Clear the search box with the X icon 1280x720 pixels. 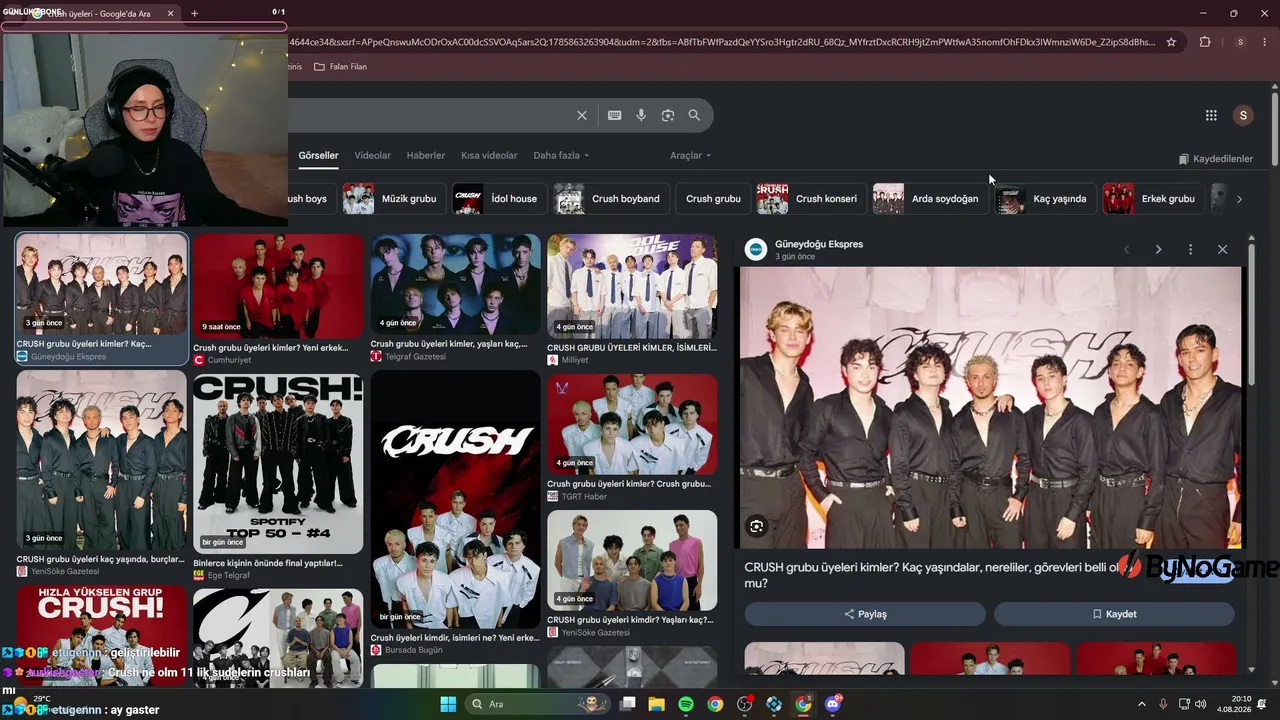tap(582, 115)
